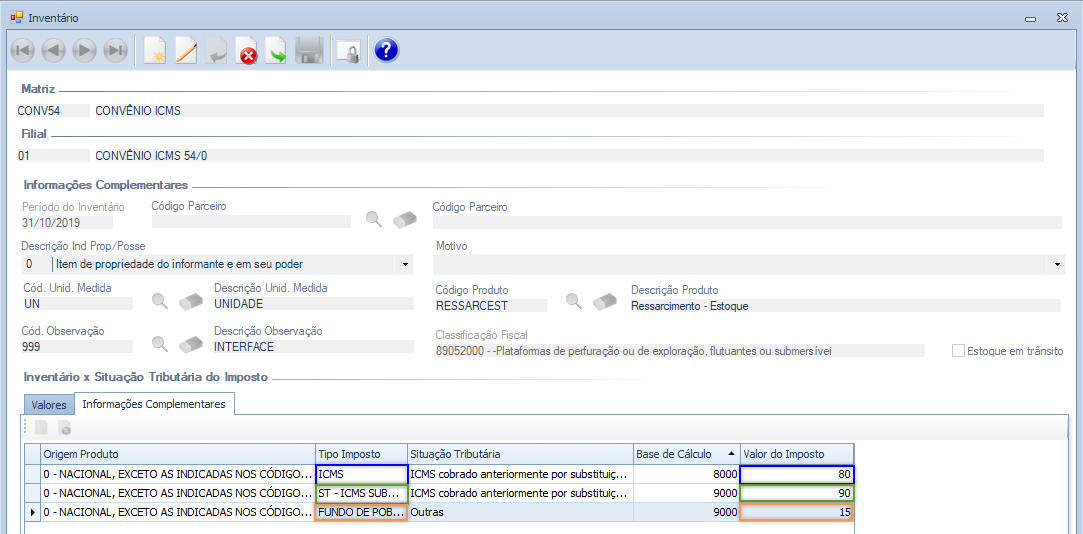
Task: Open the Descrição Ind Prop/Posse dropdown
Action: click(405, 264)
